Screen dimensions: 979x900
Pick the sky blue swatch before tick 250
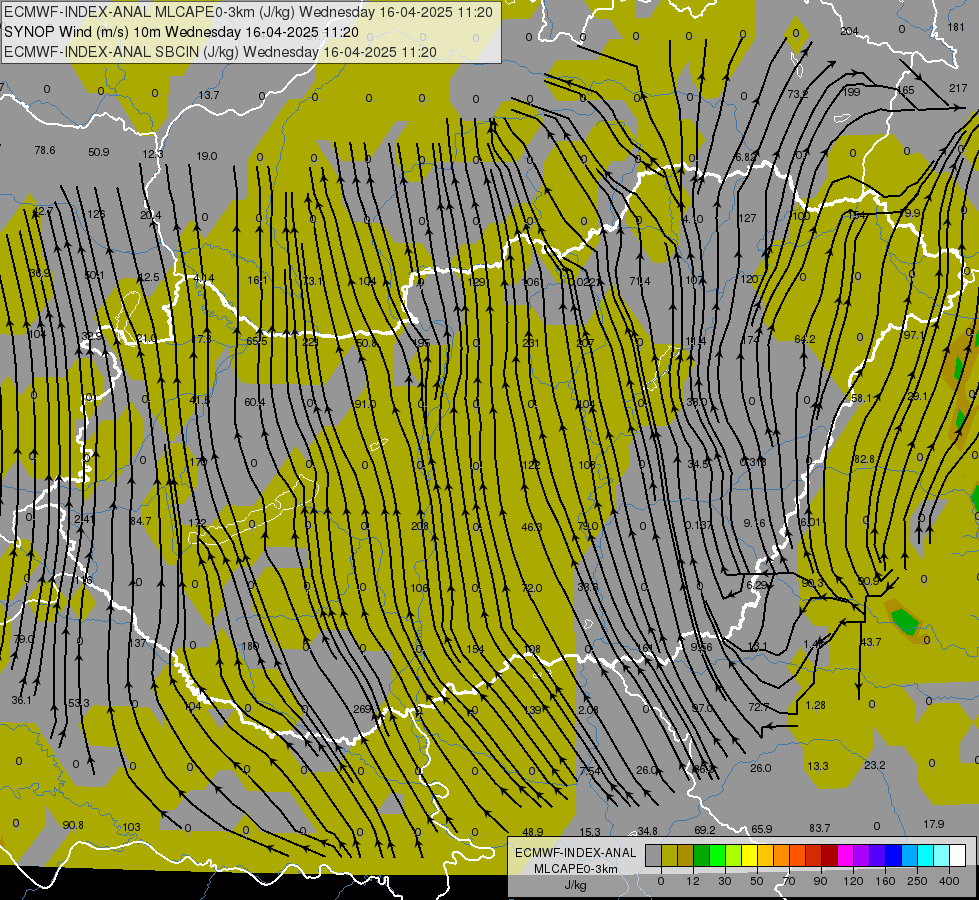click(910, 856)
